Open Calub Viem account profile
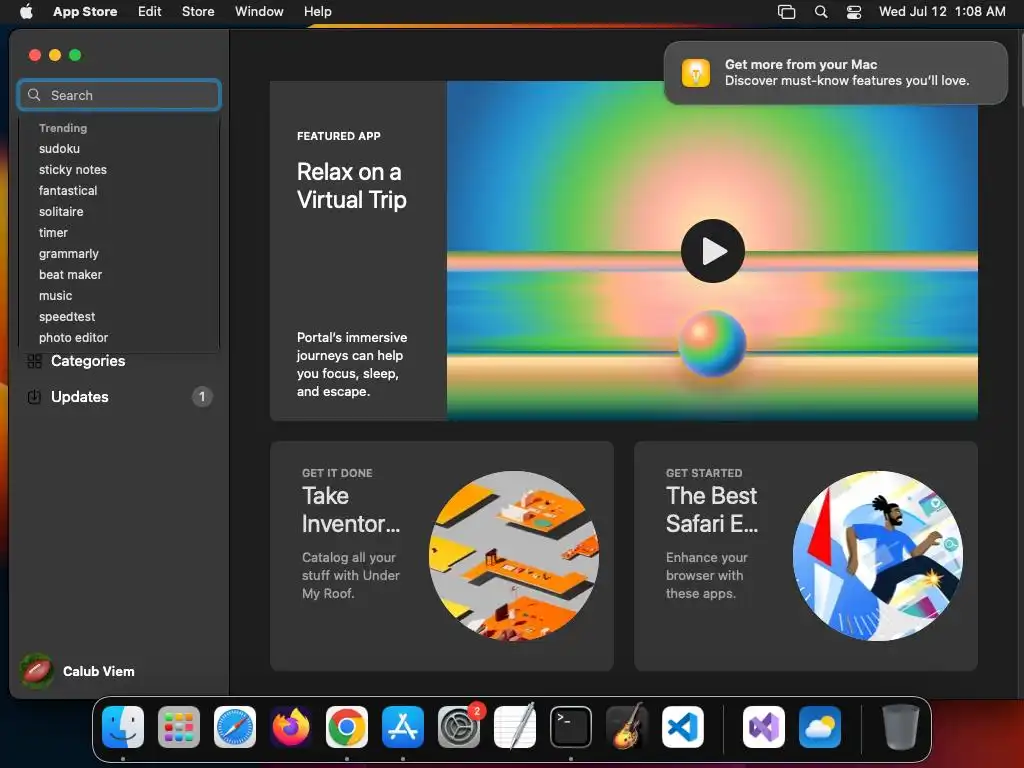 [x=78, y=671]
